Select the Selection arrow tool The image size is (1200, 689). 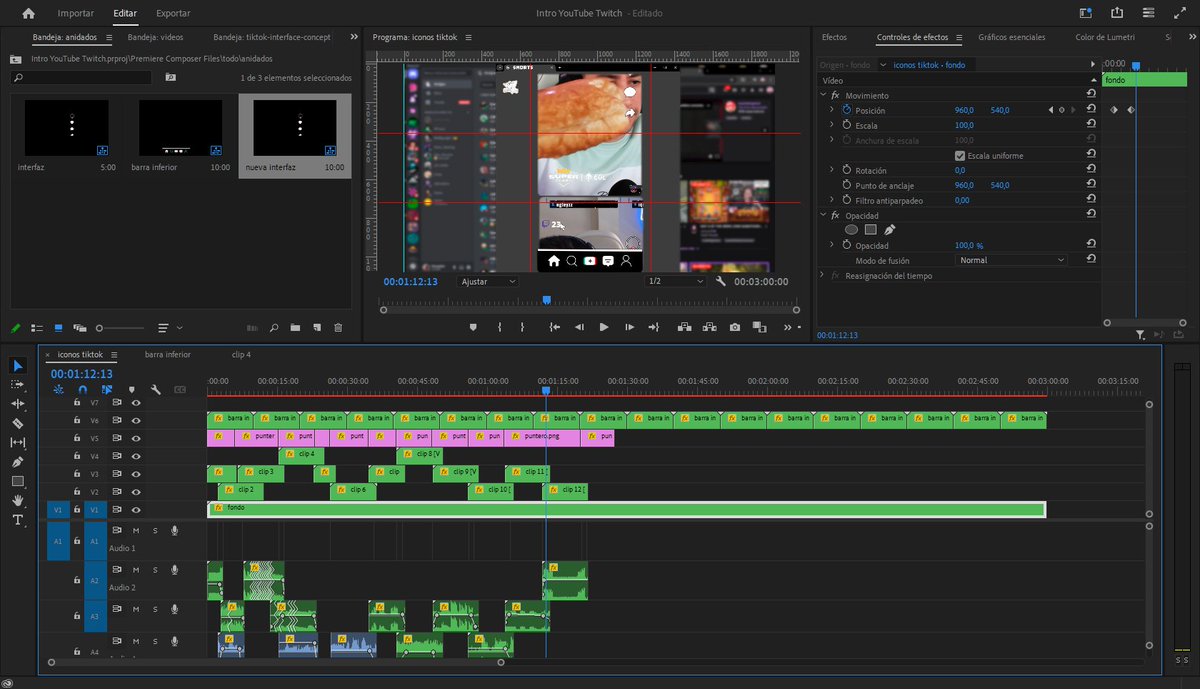coord(18,366)
